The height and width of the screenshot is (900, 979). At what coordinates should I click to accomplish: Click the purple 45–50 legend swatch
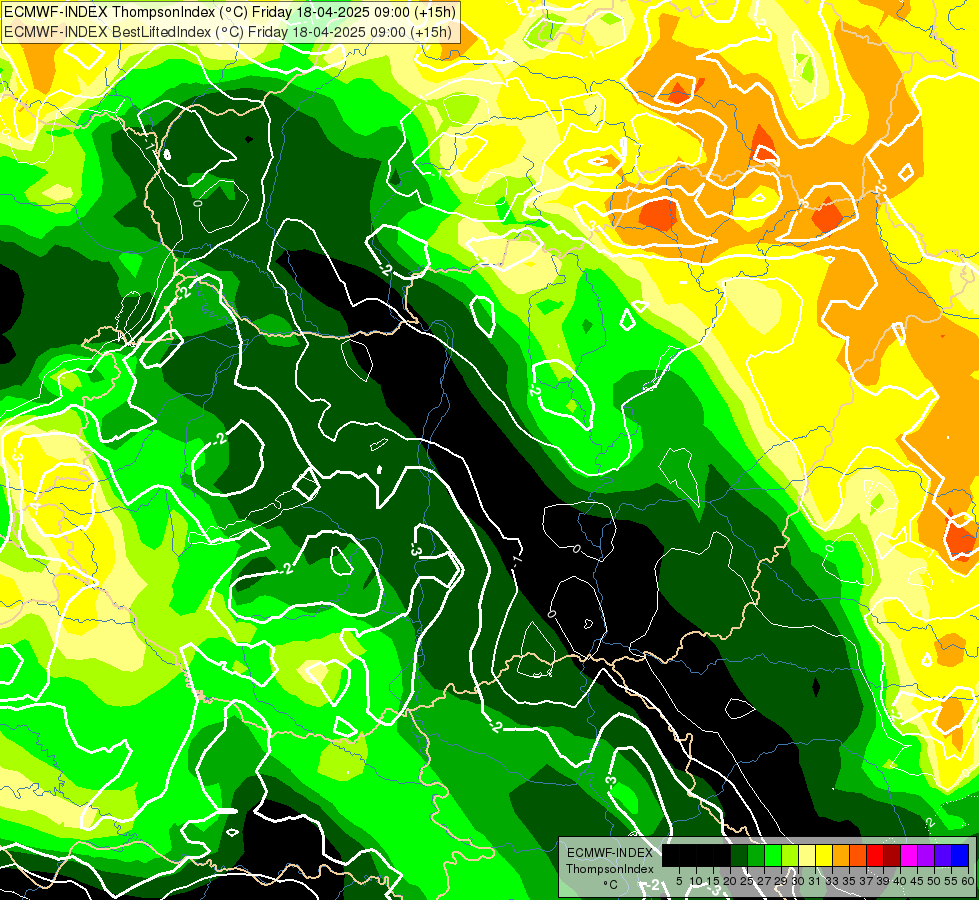pos(926,855)
